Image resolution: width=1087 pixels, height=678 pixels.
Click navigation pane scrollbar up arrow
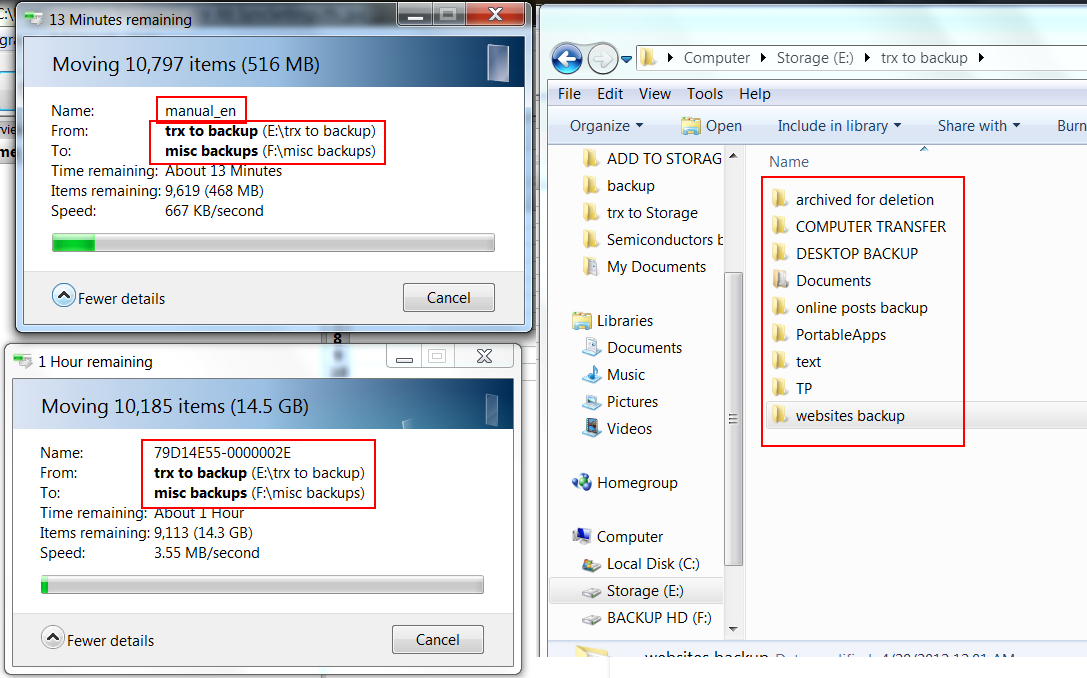(733, 156)
